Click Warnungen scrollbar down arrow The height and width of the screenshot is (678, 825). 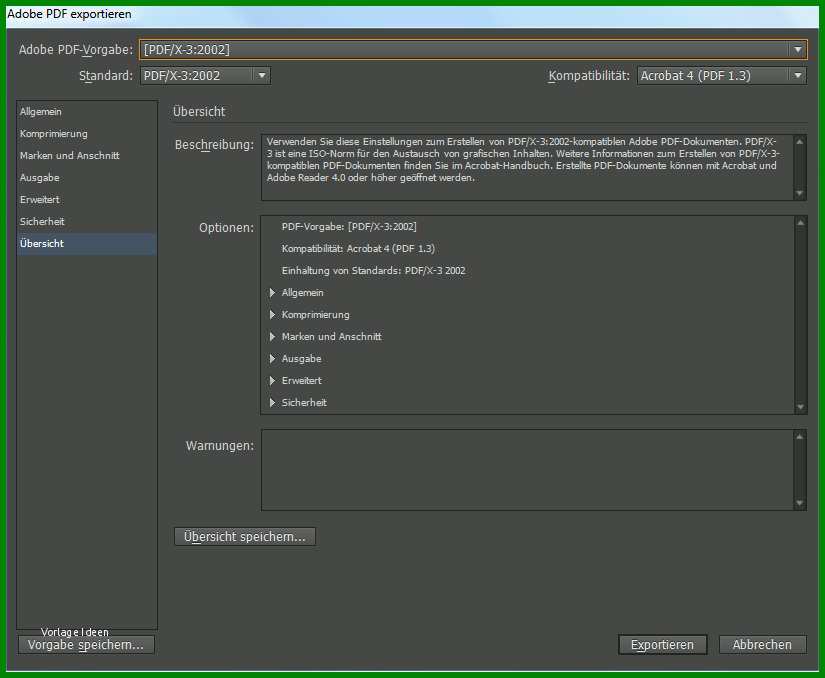[x=800, y=503]
